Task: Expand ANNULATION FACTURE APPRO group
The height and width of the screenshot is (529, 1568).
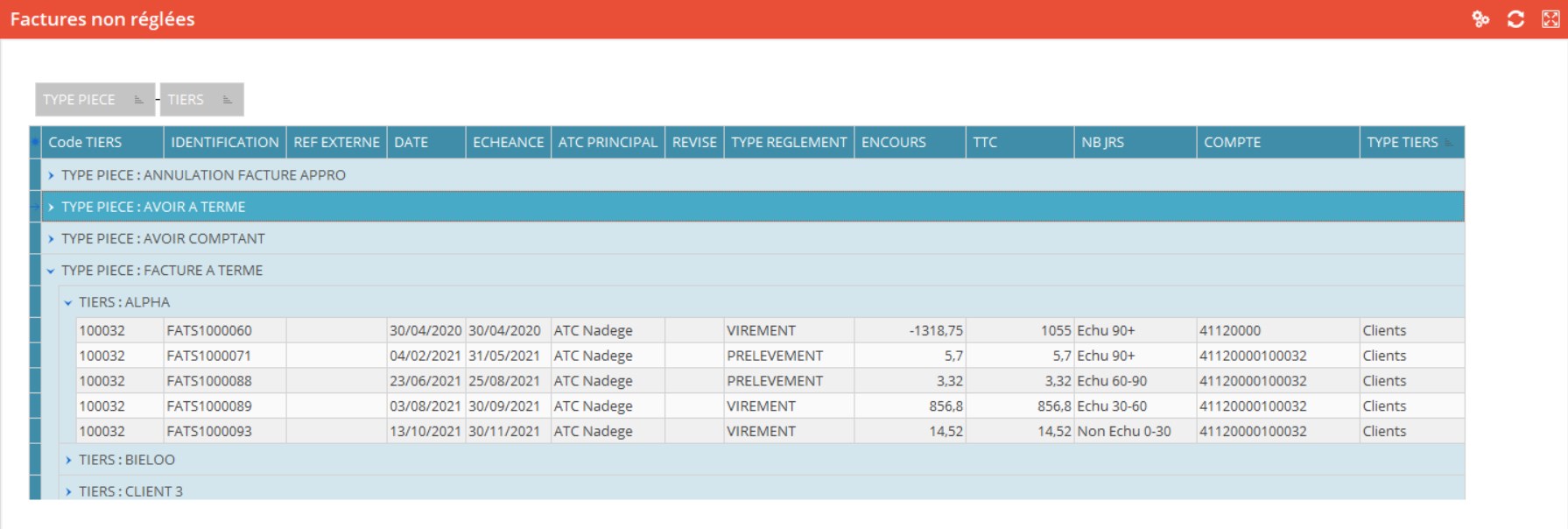Action: pyautogui.click(x=51, y=175)
